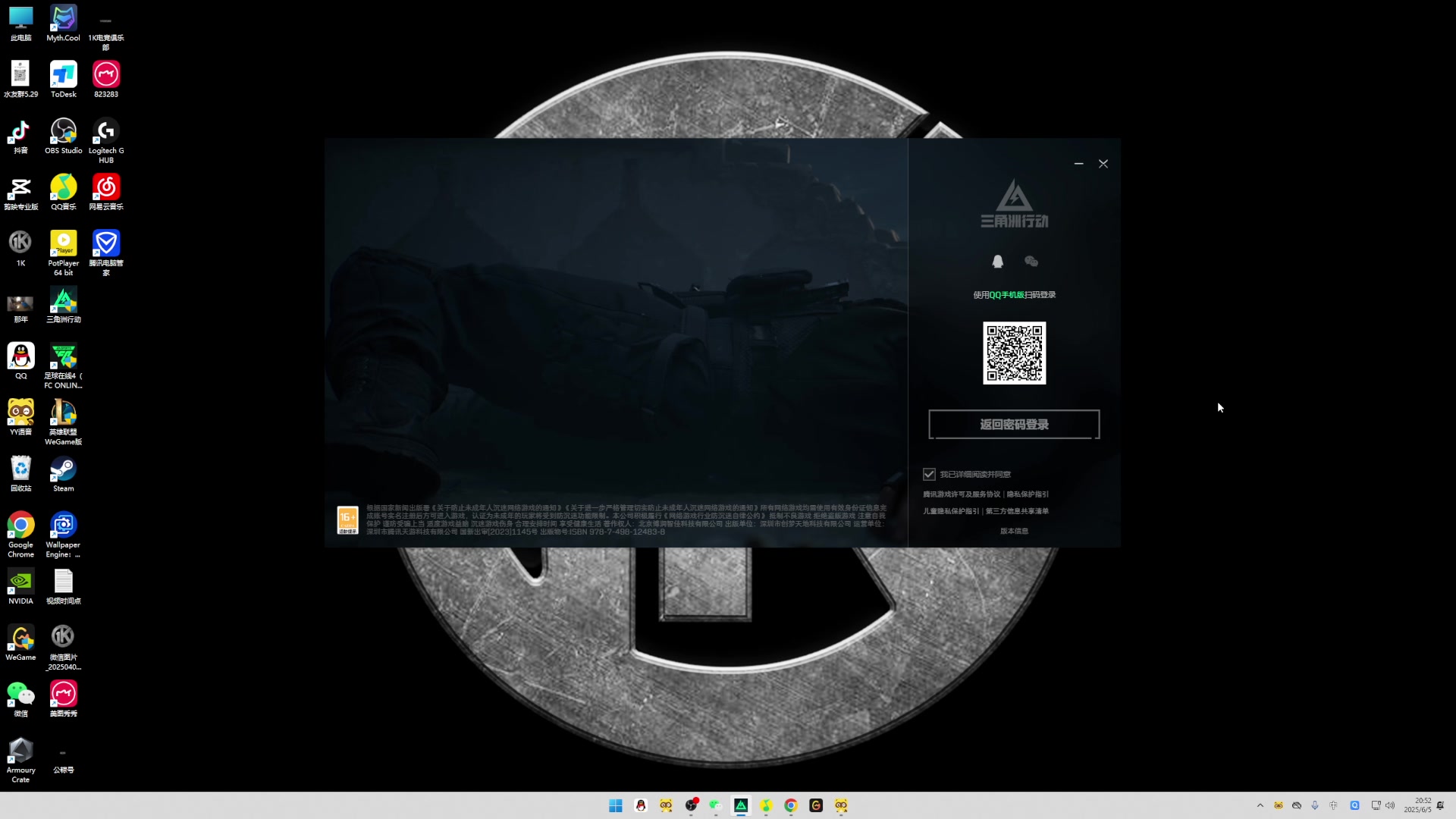Screen dimensions: 1456x819
Task: Click the 版本信息 link
Action: (x=1014, y=531)
